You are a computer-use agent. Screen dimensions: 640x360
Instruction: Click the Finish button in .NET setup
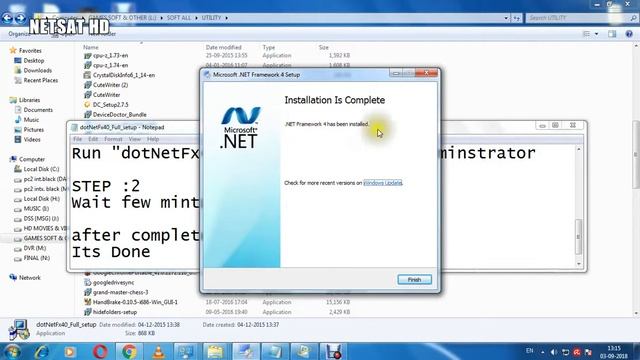tap(414, 280)
